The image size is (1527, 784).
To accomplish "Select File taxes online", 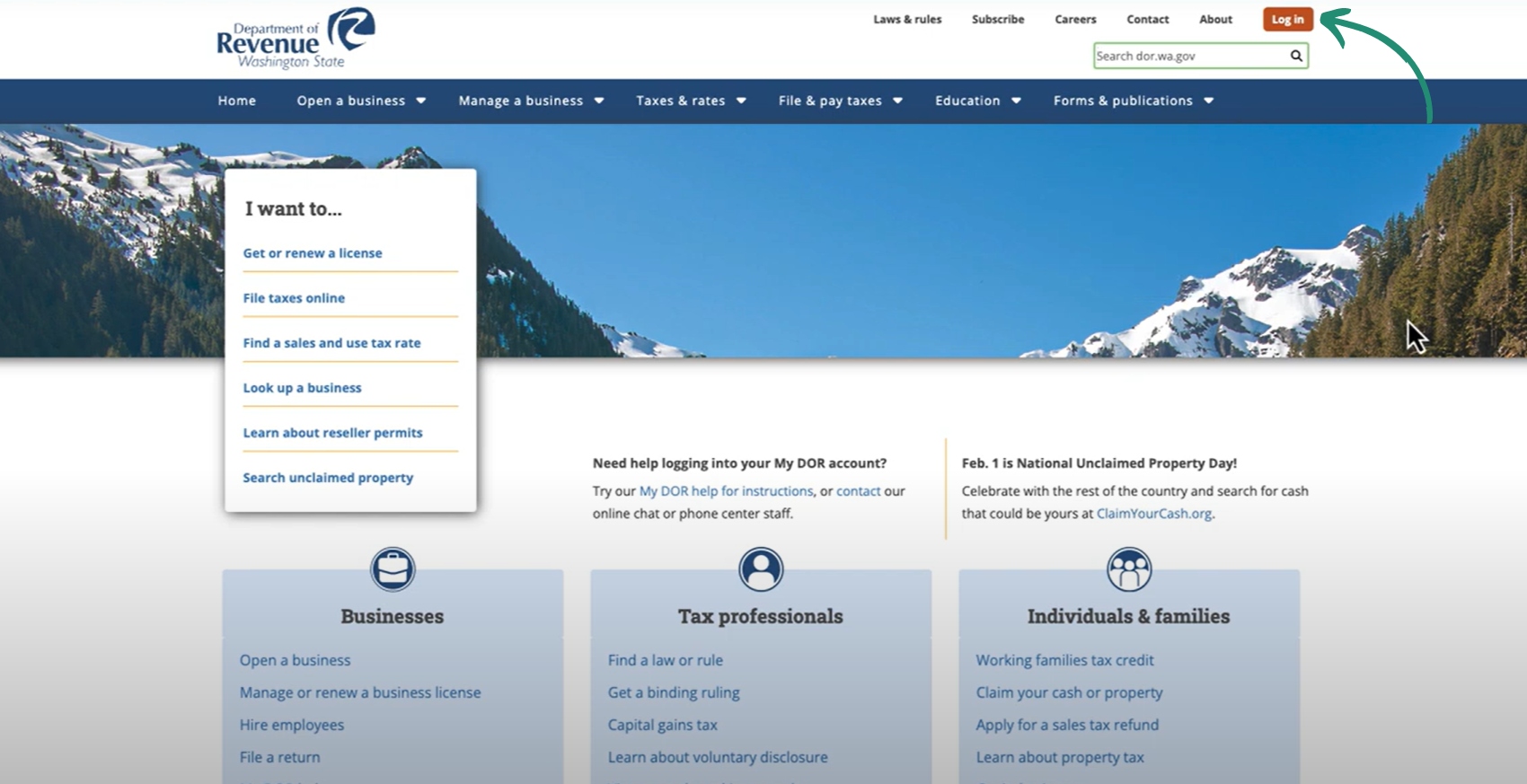I will pos(294,298).
